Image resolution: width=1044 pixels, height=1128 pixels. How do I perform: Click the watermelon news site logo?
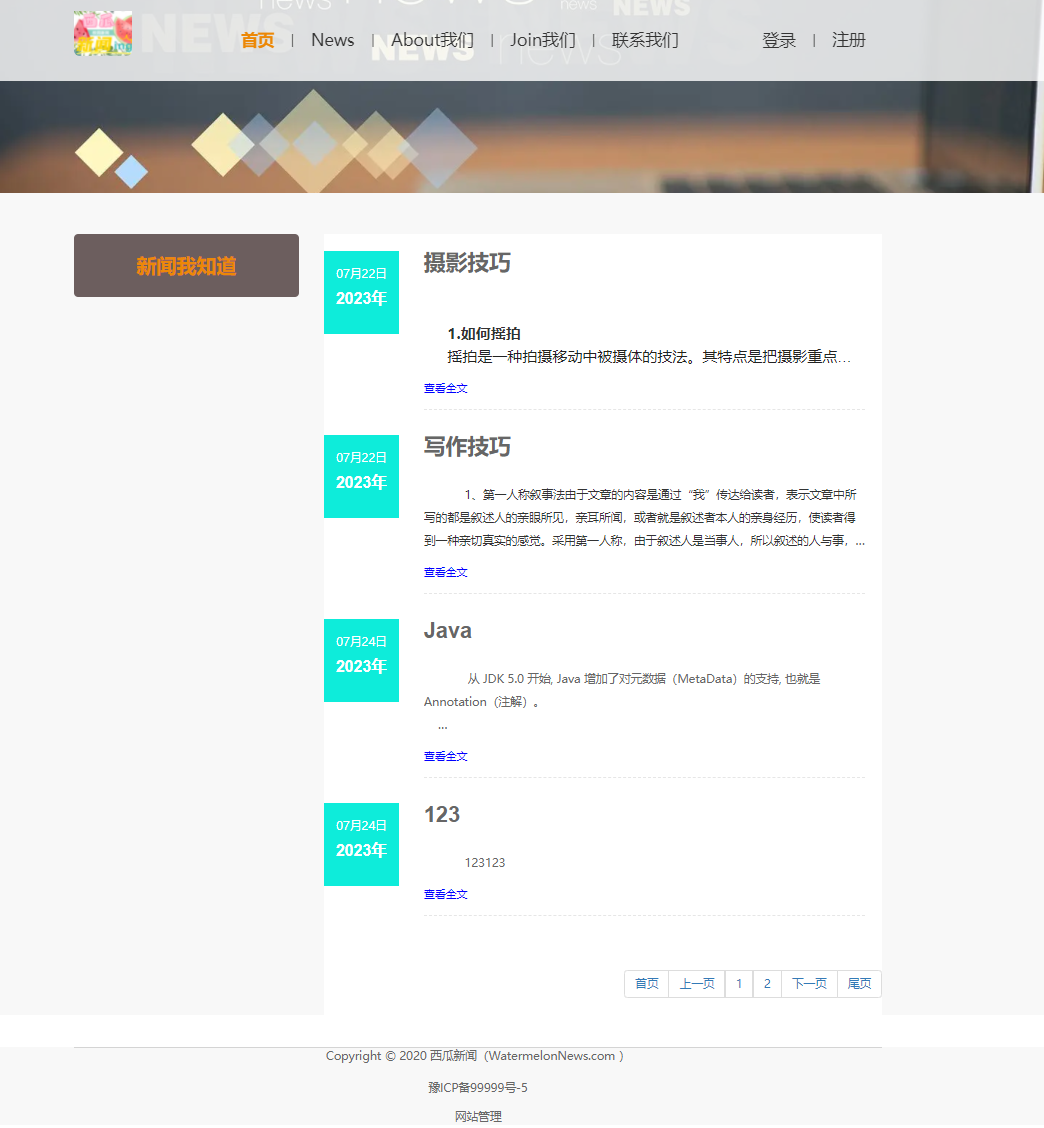103,33
